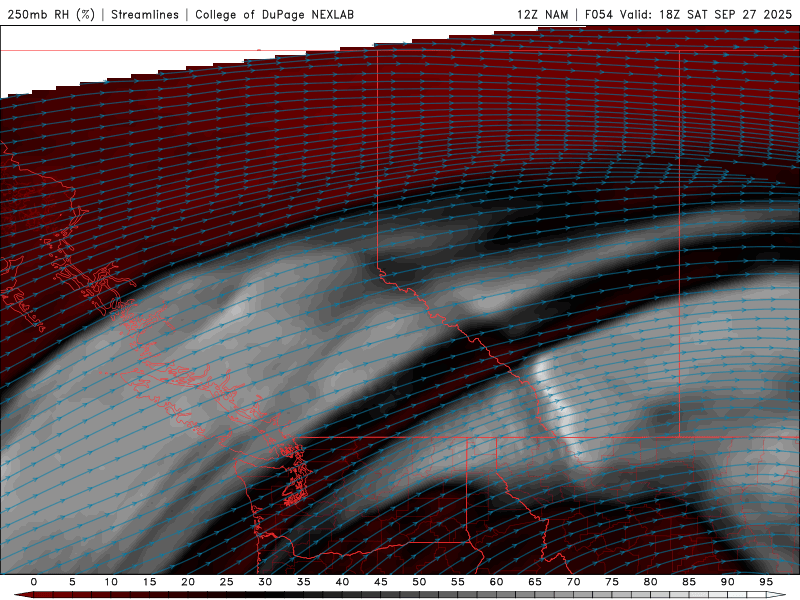
Task: Click the colorbar label '0'
Action: click(34, 582)
